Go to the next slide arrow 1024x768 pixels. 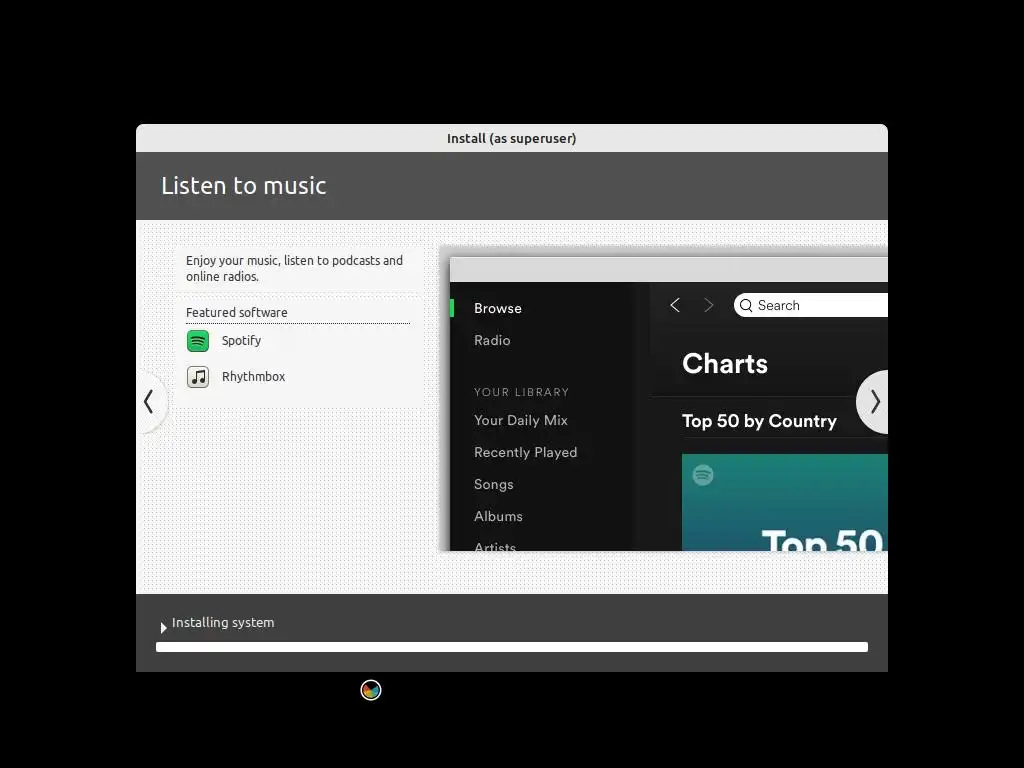(x=874, y=402)
